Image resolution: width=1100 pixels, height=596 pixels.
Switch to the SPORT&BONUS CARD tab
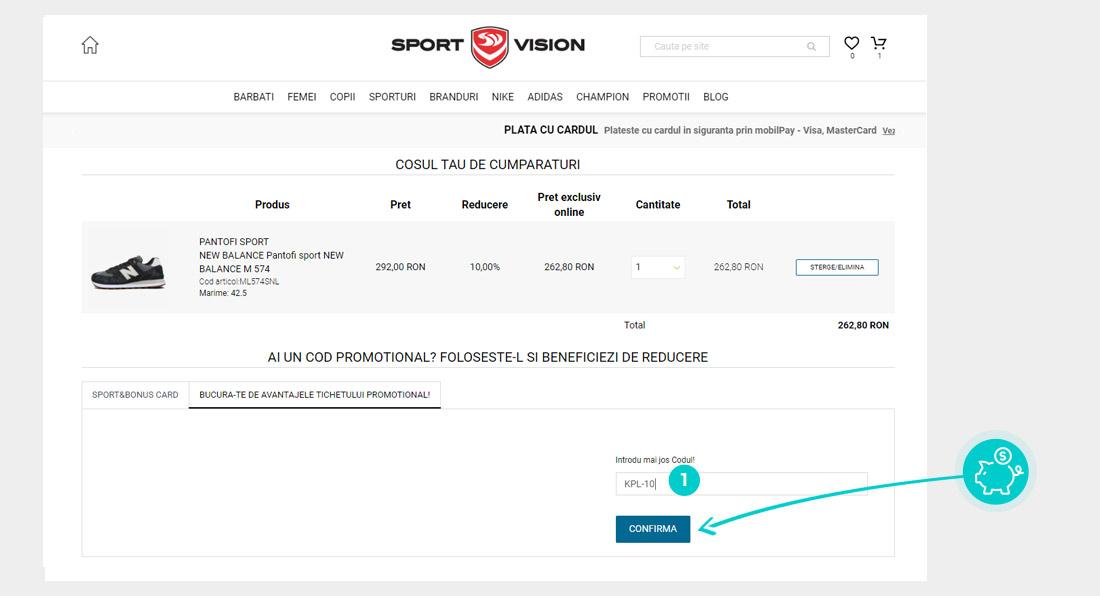point(135,395)
